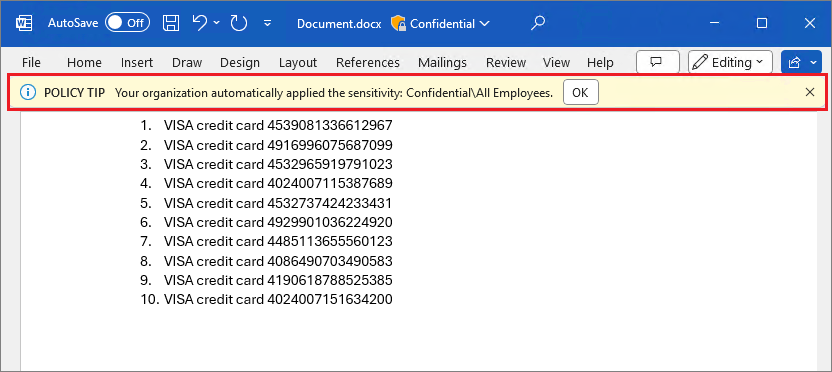Save the document with the floppy disk icon
The image size is (832, 372).
point(170,23)
